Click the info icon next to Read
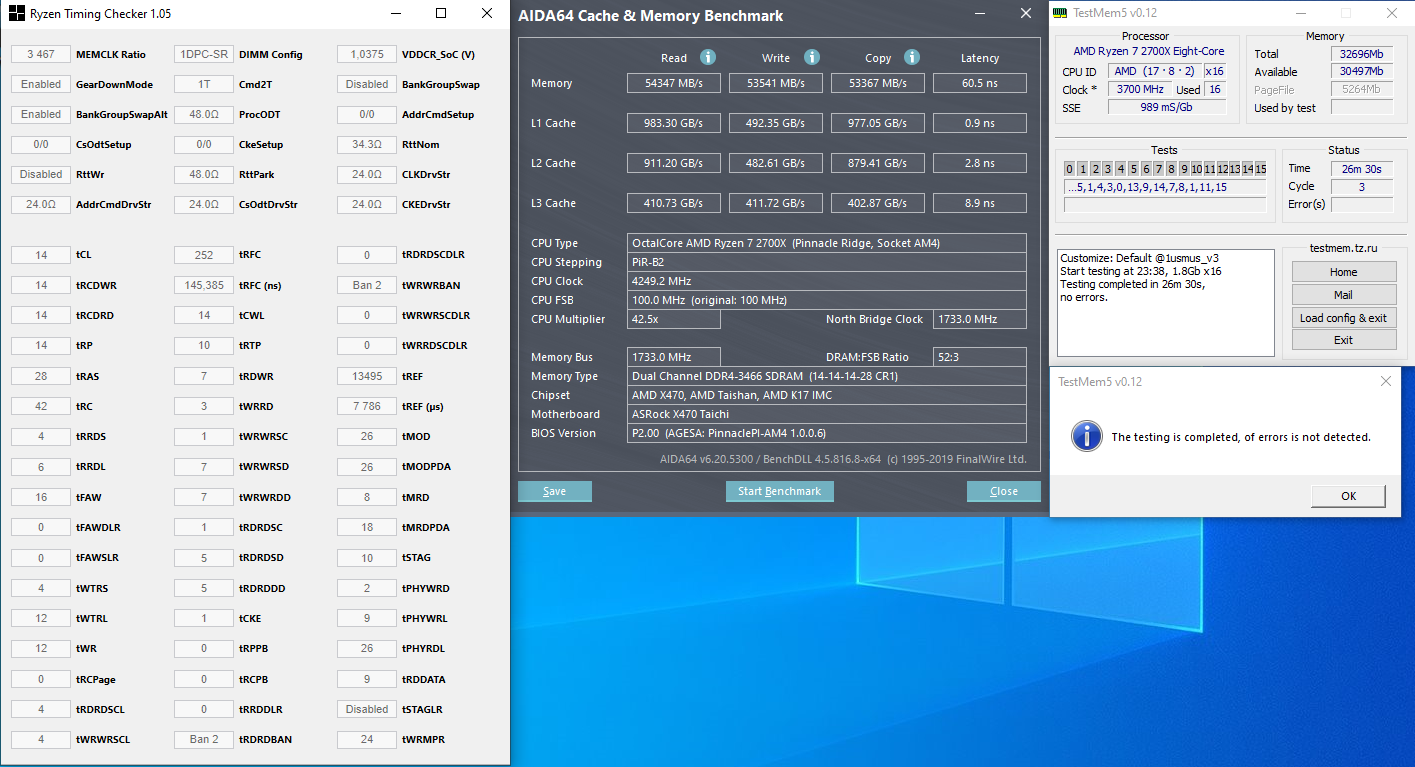The width and height of the screenshot is (1415, 767). tap(708, 57)
